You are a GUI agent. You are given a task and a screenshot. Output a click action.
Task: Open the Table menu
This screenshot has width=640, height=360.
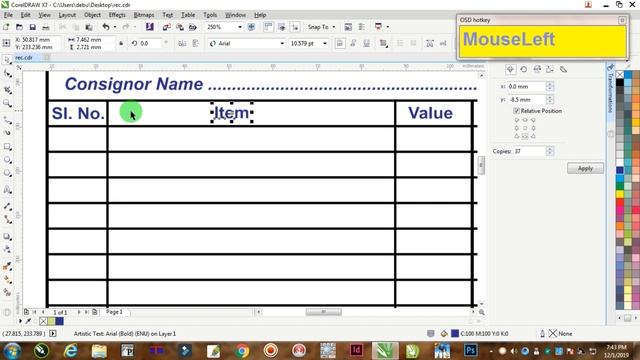click(188, 15)
